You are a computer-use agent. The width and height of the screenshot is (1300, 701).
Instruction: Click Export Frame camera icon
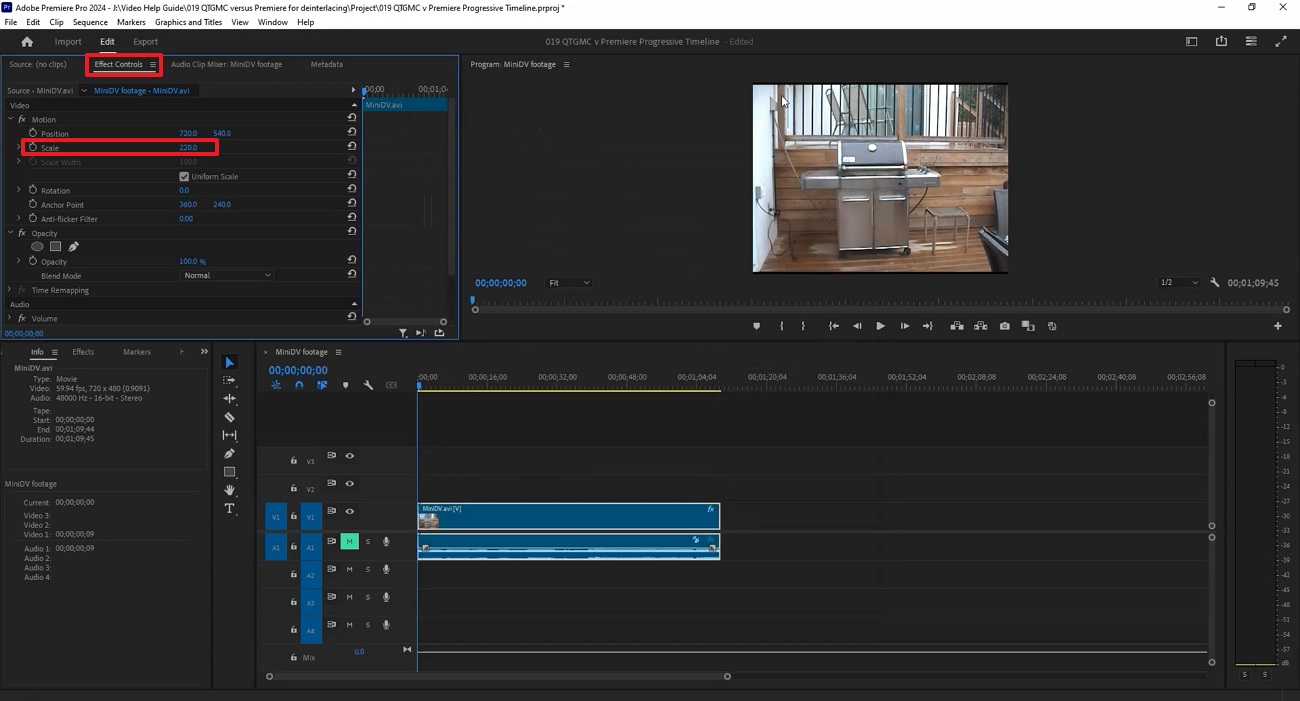coord(1004,326)
